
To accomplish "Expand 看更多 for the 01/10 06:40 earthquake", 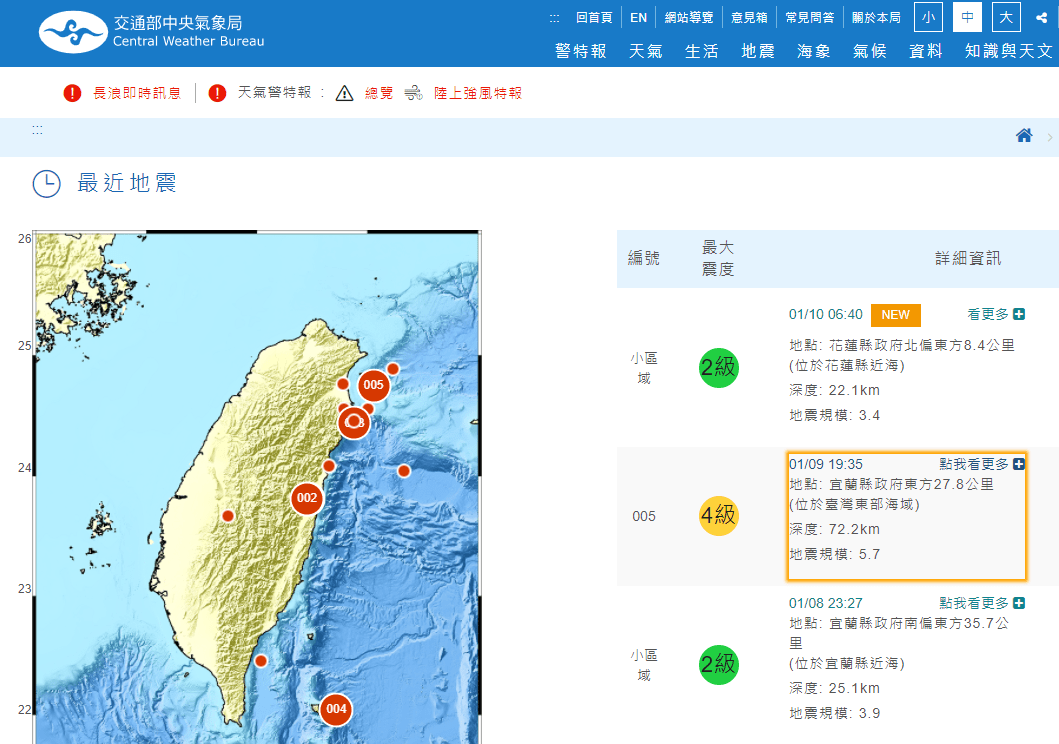I will [x=996, y=314].
